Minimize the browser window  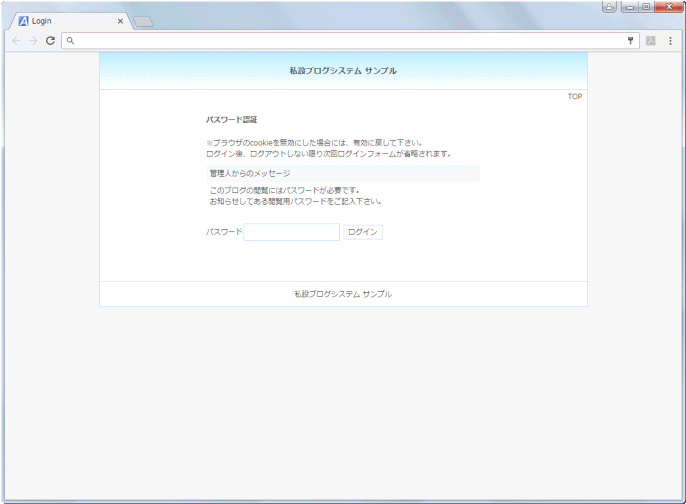coord(630,6)
